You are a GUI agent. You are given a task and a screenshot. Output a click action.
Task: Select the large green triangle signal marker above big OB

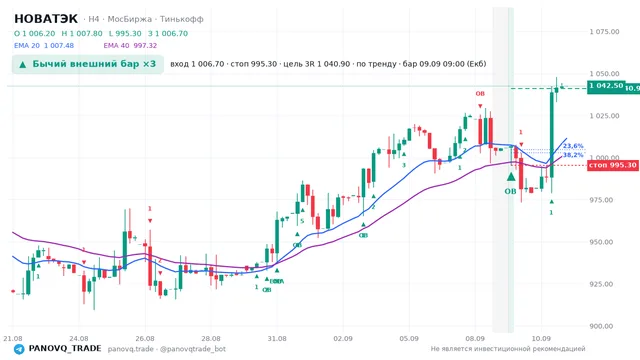point(511,177)
